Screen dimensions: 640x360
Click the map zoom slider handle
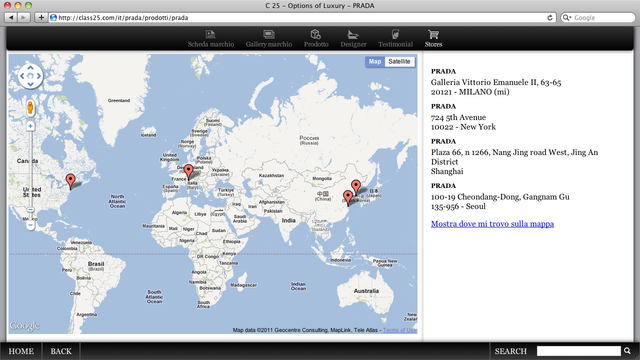tap(31, 210)
